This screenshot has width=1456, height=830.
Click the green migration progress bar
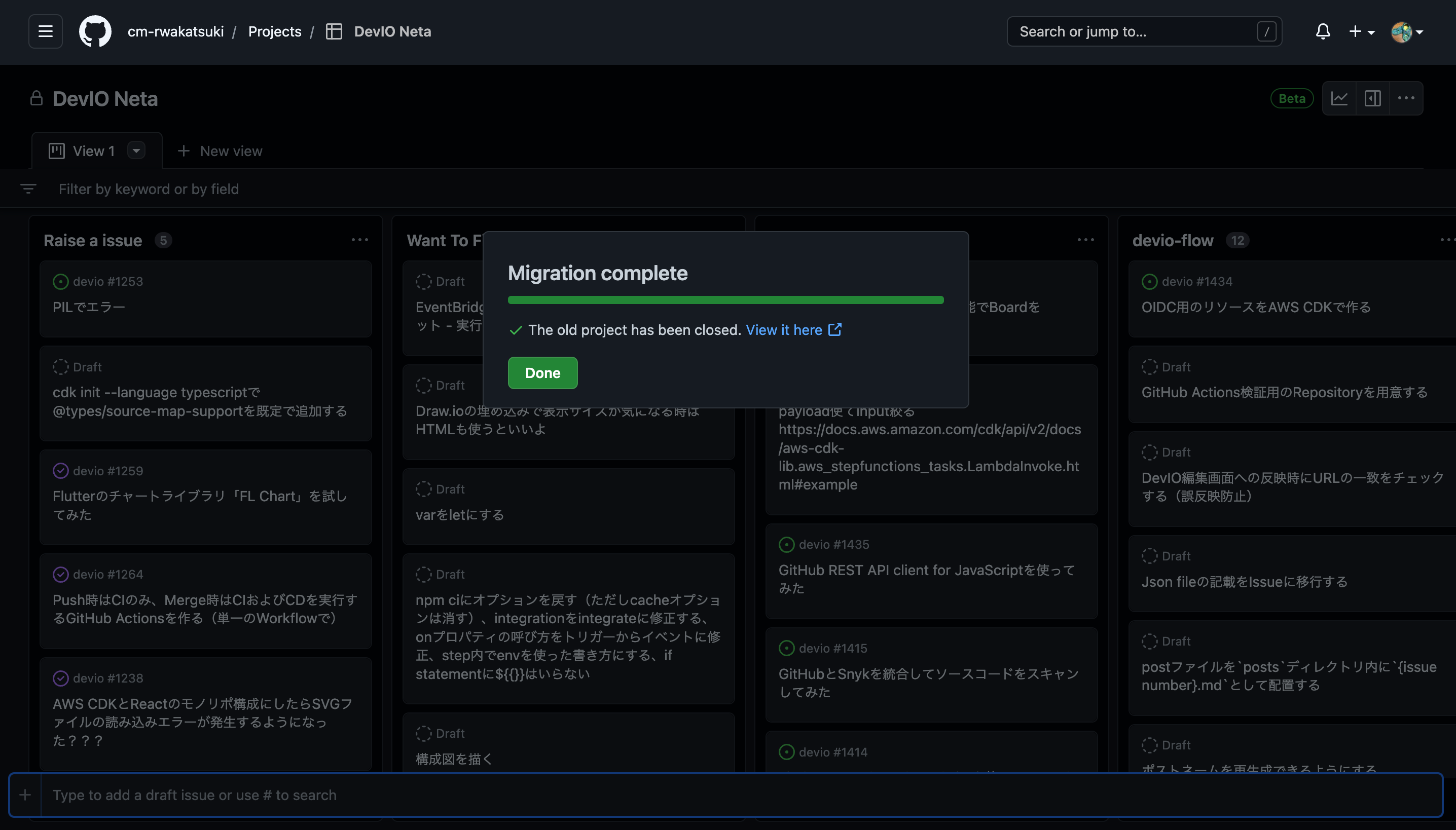point(725,300)
